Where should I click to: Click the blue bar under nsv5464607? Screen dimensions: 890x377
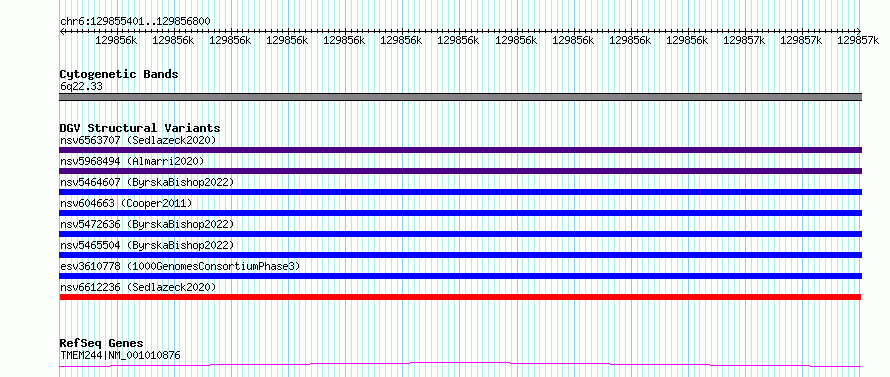[x=460, y=192]
